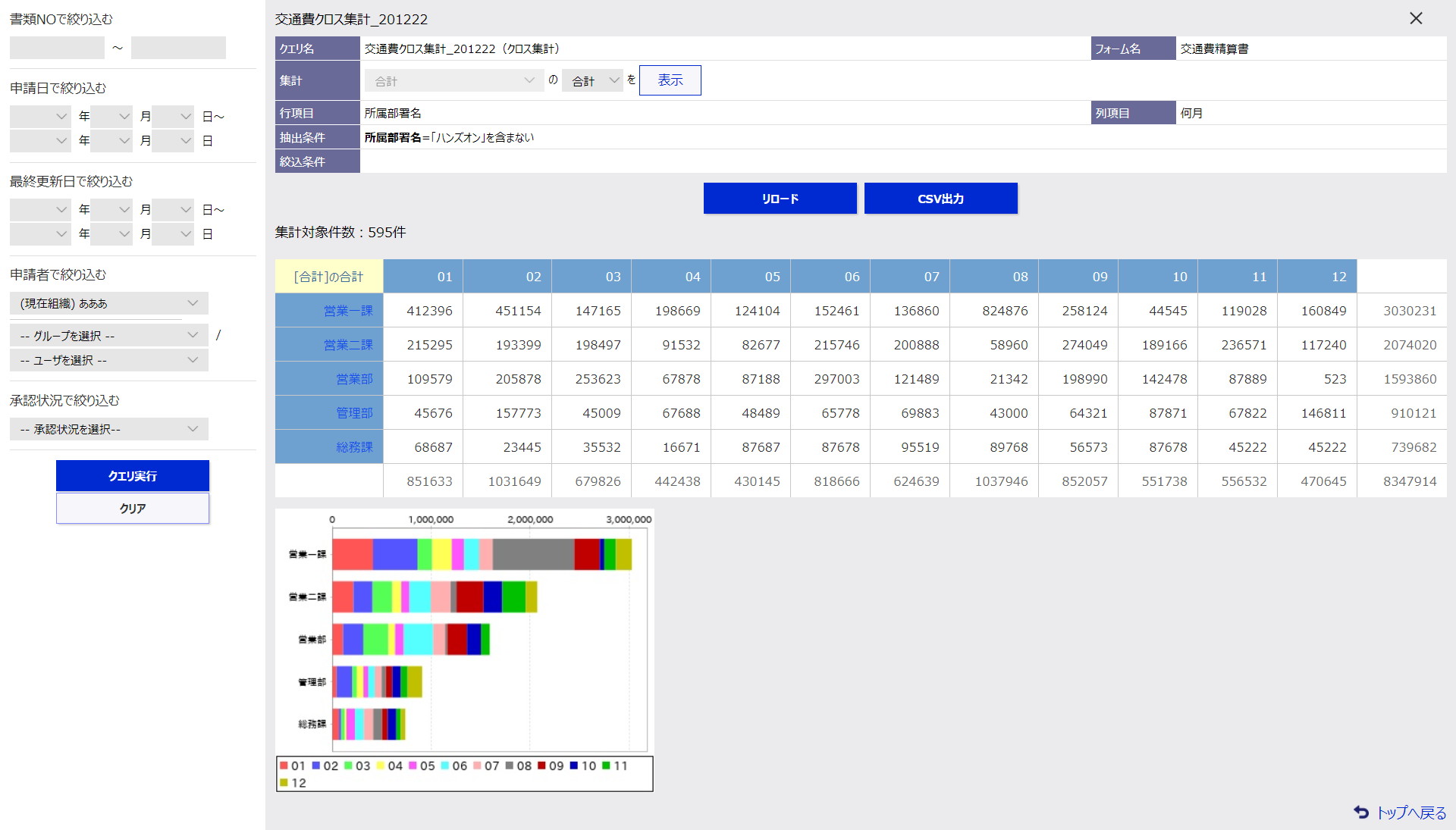Screen dimensions: 1456x830
Task: Click the 営業一課 row header link
Action: coord(348,311)
